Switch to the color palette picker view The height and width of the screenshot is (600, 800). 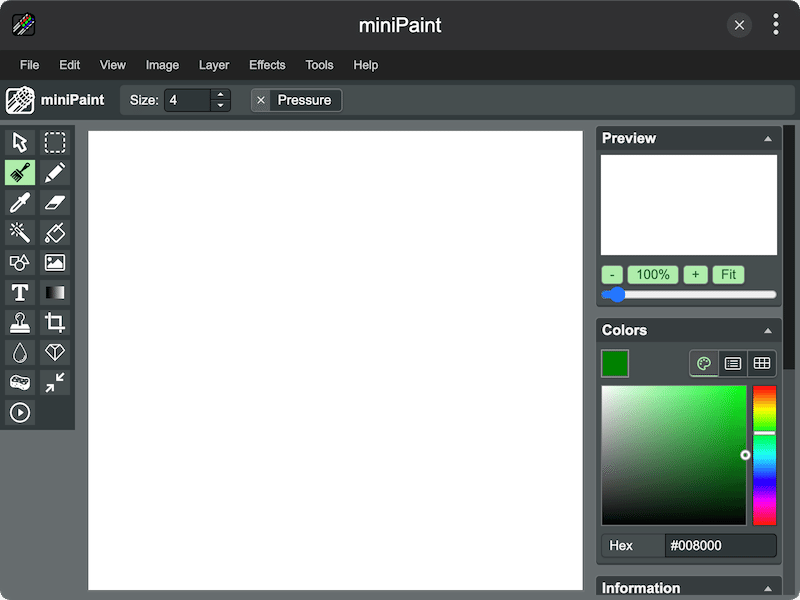pos(704,363)
